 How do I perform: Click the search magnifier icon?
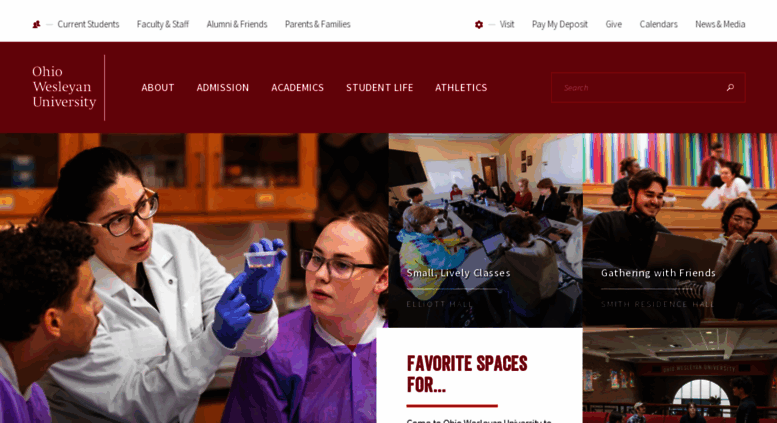click(x=730, y=88)
